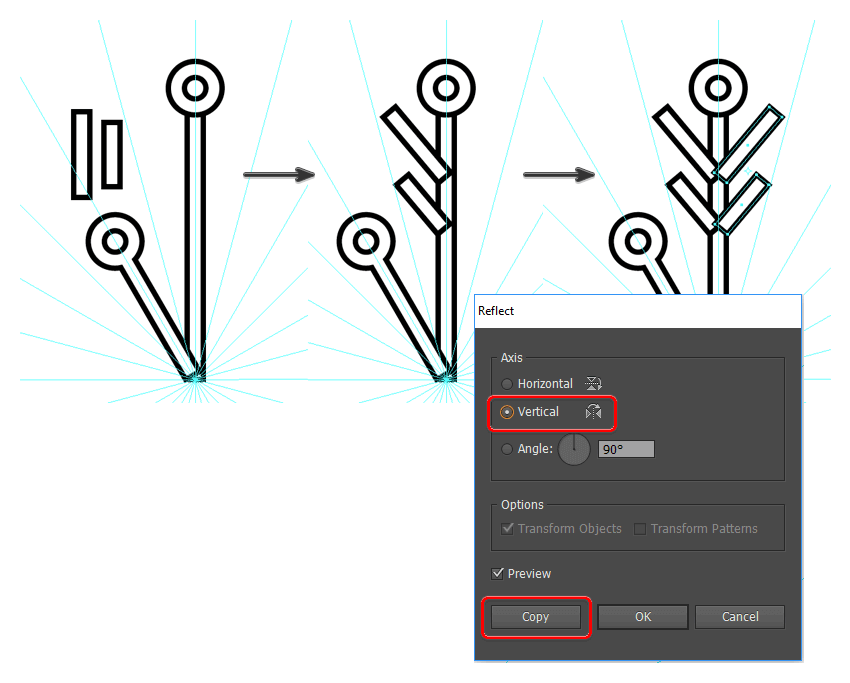
Task: Toggle the Preview checkbox
Action: click(x=498, y=574)
